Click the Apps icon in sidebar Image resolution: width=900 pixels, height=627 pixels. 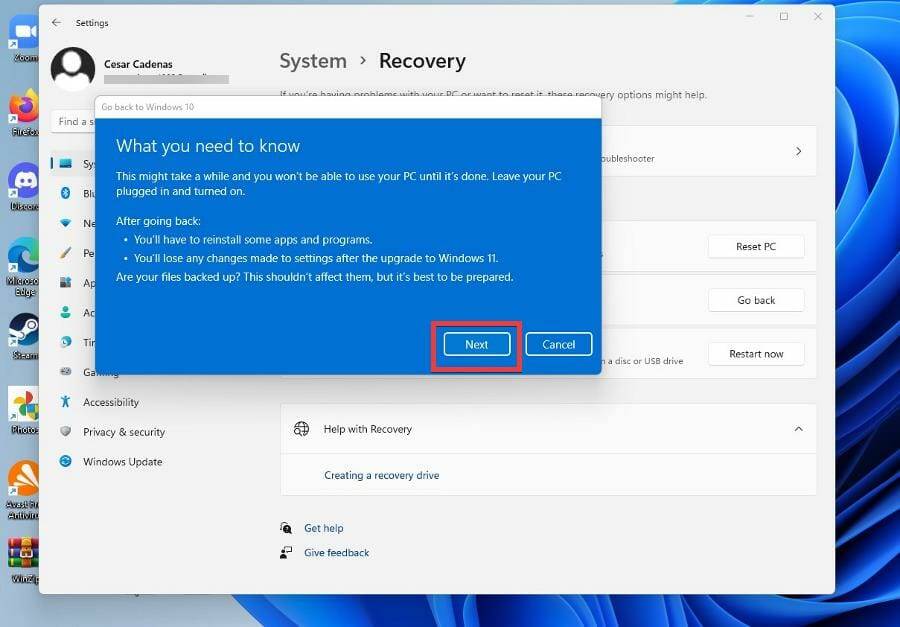click(65, 282)
